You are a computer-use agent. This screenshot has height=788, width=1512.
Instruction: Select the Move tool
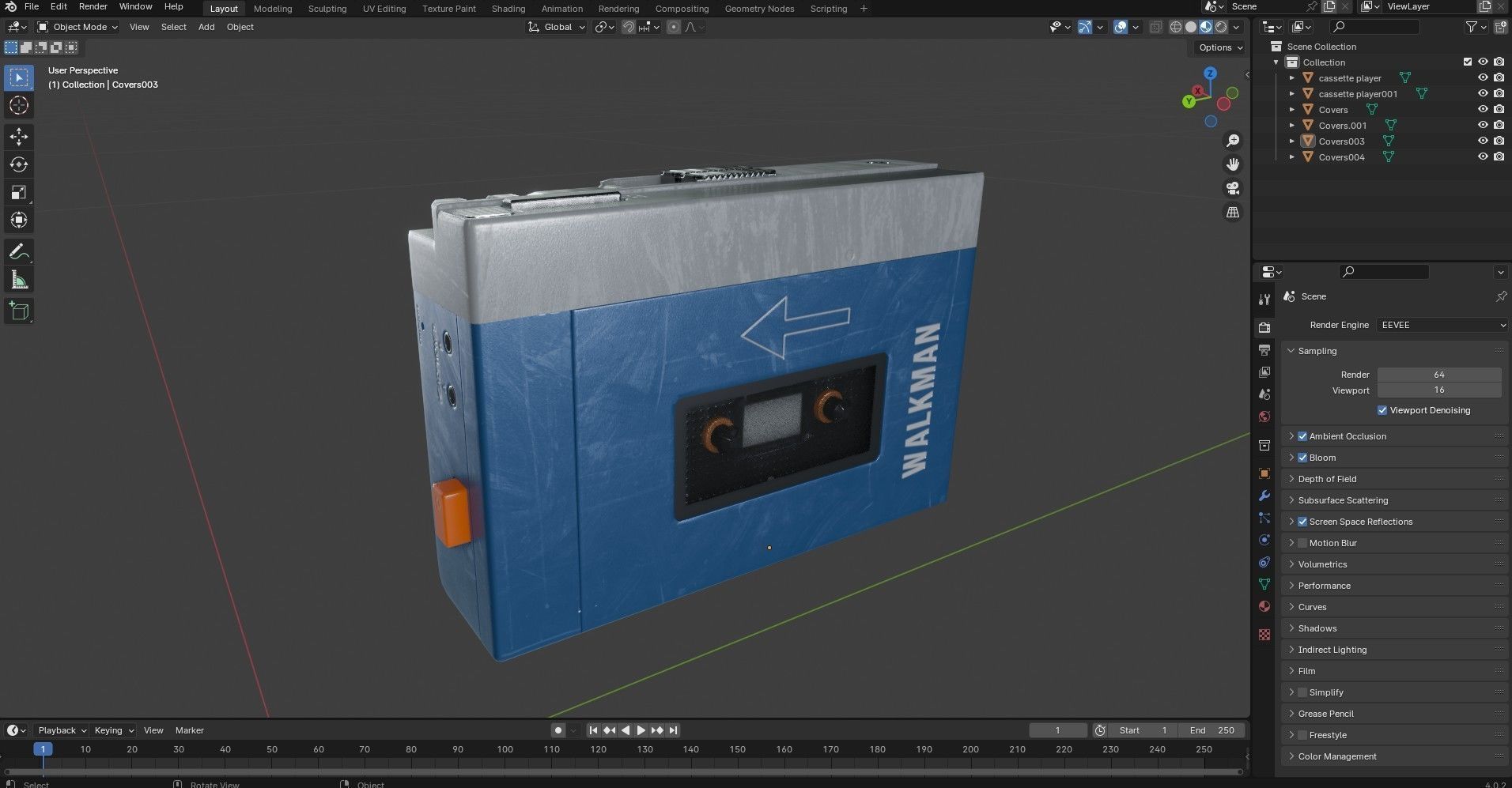(19, 137)
